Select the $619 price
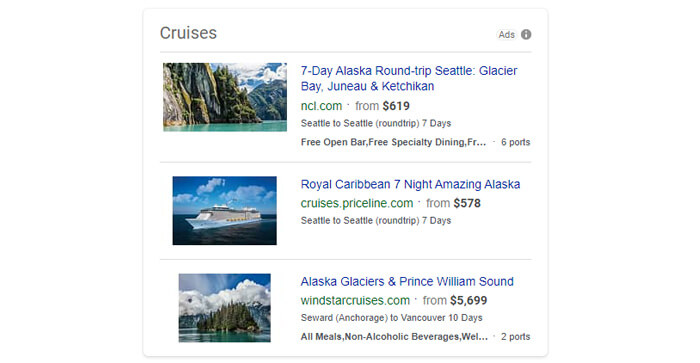Image resolution: width=700 pixels, height=363 pixels. pos(396,106)
